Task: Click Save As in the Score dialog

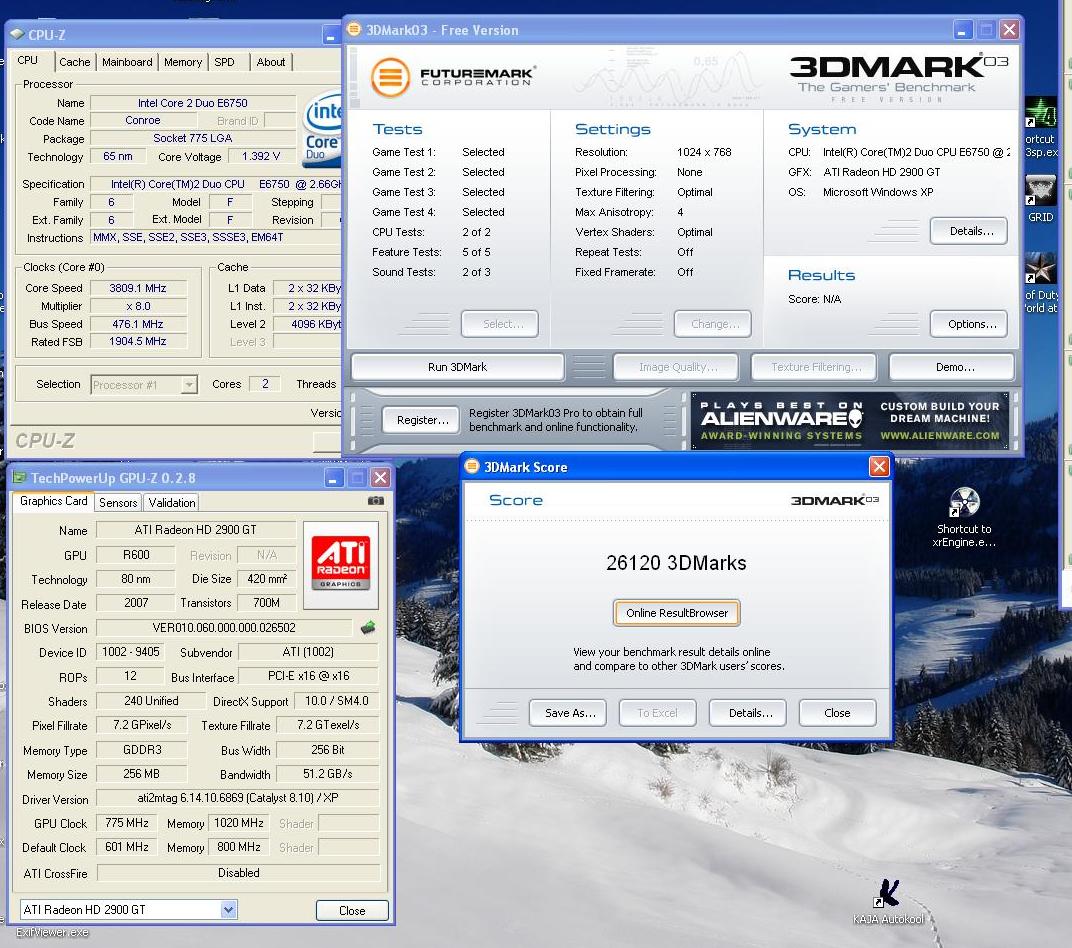Action: pos(567,713)
